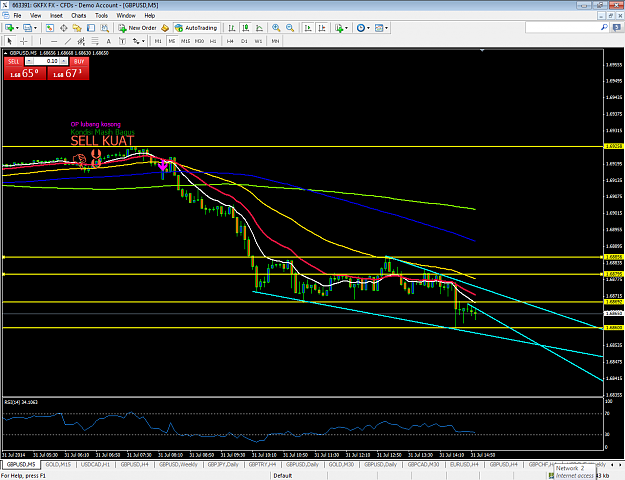This screenshot has height=480, width=625.
Task: Select the Trendline drawing tool
Action: [x=68, y=41]
